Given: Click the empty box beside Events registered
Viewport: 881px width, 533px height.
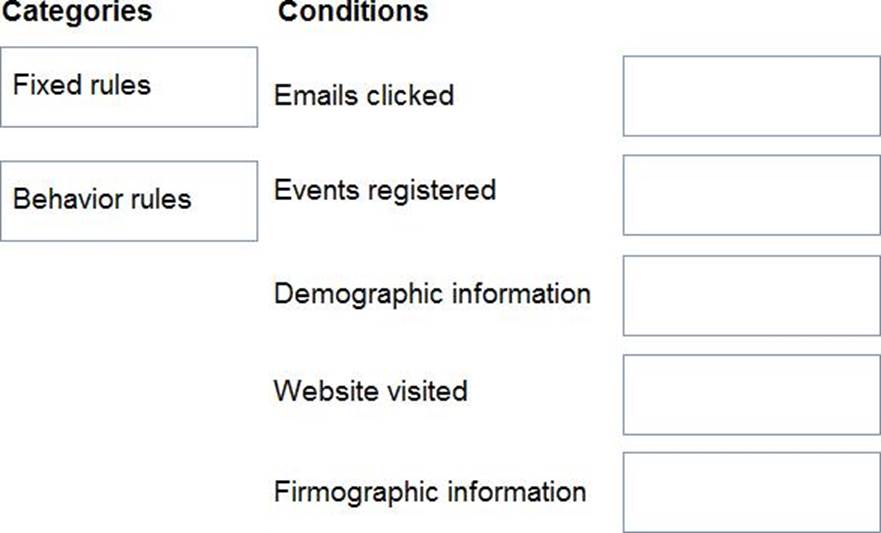Looking at the screenshot, I should (751, 194).
